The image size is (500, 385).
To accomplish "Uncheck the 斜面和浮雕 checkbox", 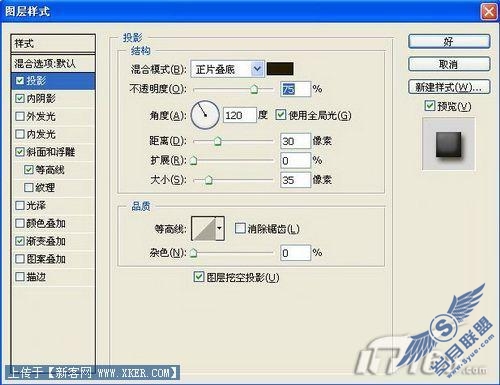I will [20, 152].
